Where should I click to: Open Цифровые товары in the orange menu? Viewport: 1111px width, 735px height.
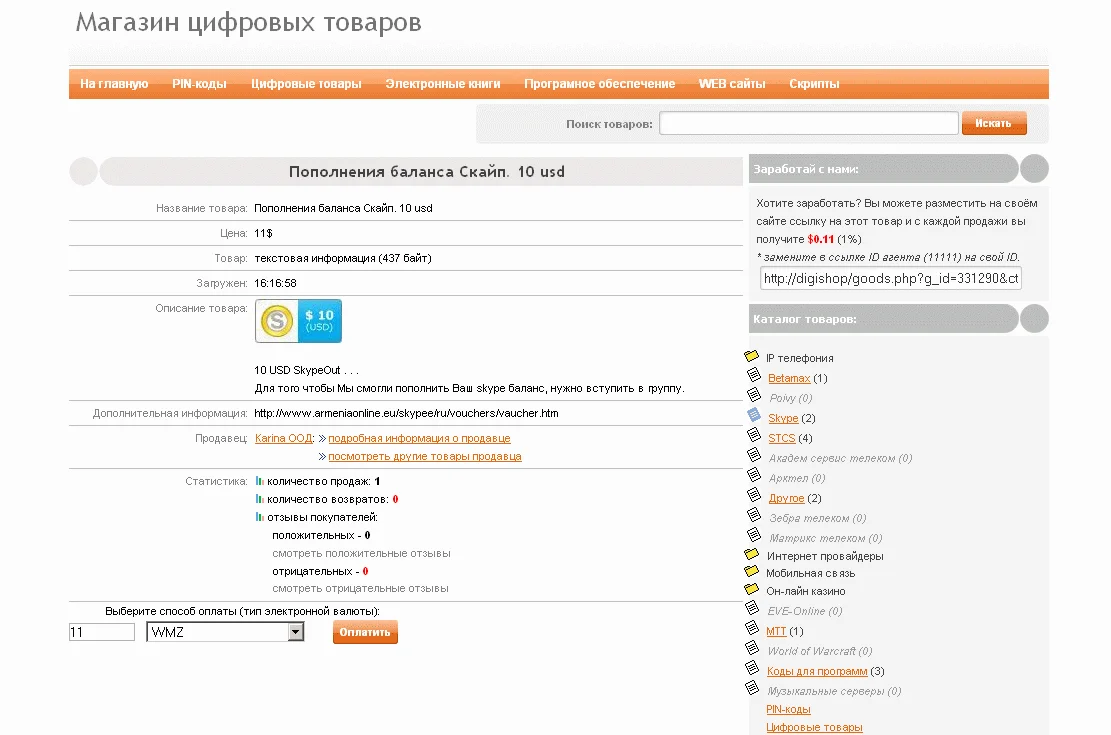coord(306,84)
